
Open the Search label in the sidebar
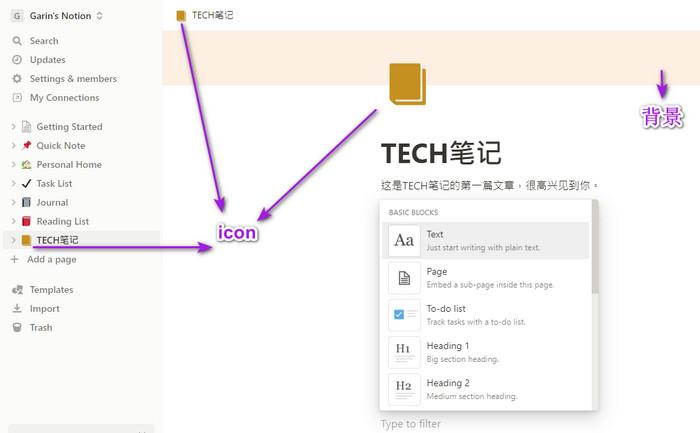click(44, 41)
